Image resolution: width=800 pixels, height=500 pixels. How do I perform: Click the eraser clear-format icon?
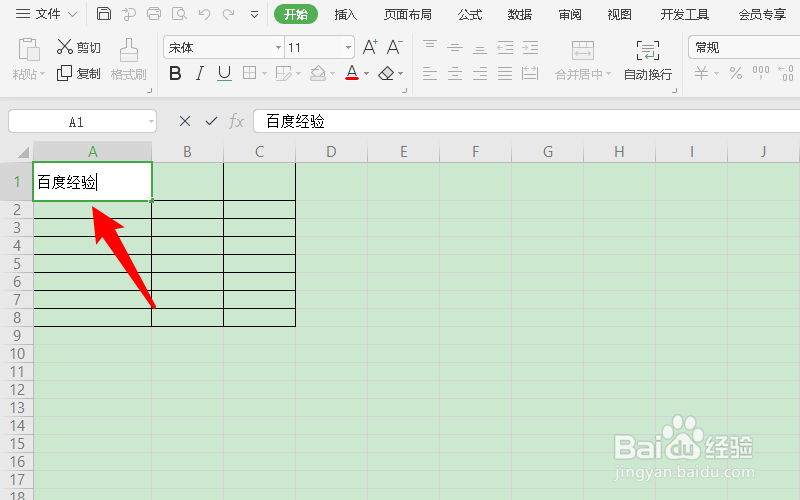[386, 73]
